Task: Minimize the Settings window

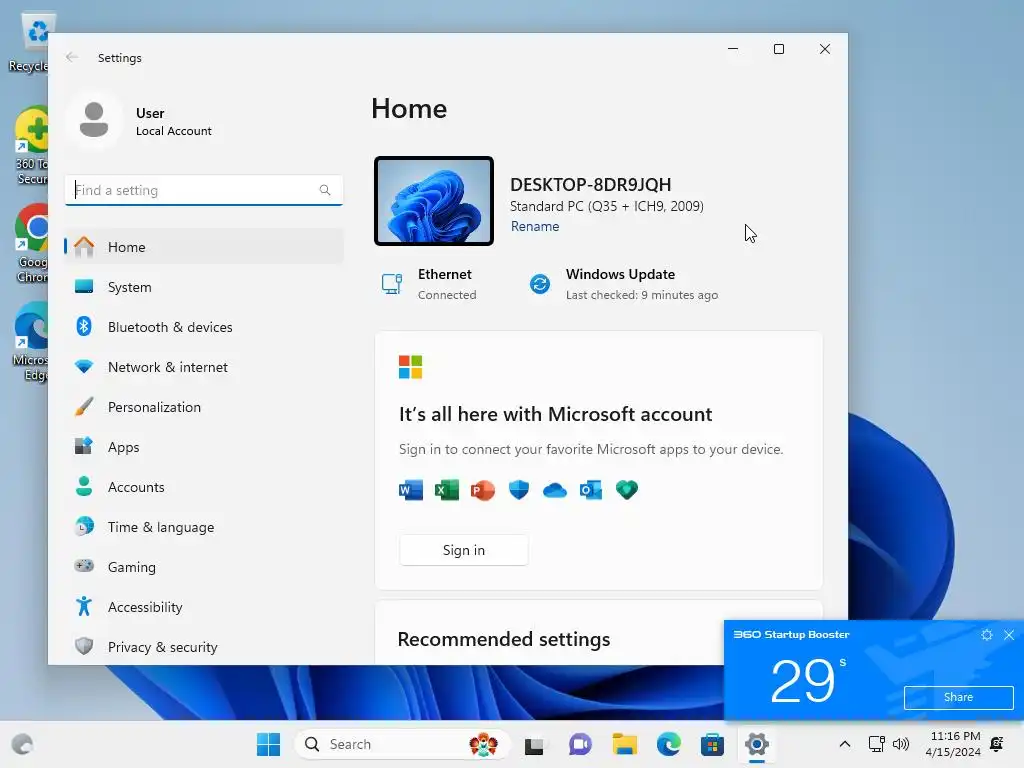Action: [733, 49]
